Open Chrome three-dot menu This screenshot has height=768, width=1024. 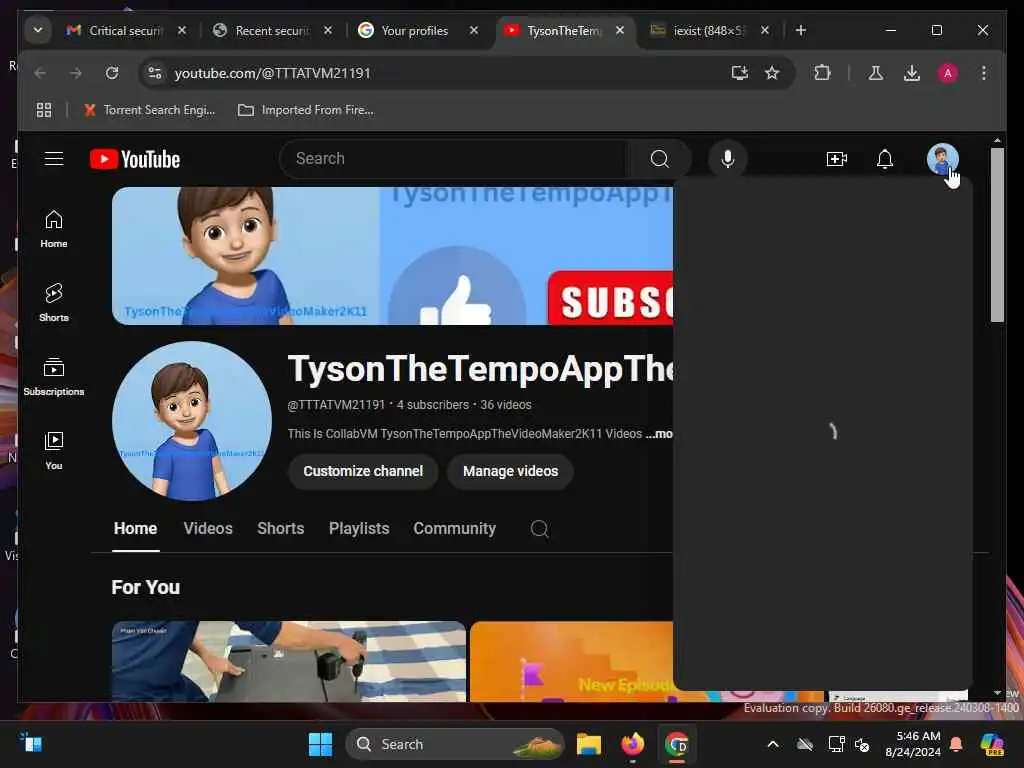click(984, 73)
